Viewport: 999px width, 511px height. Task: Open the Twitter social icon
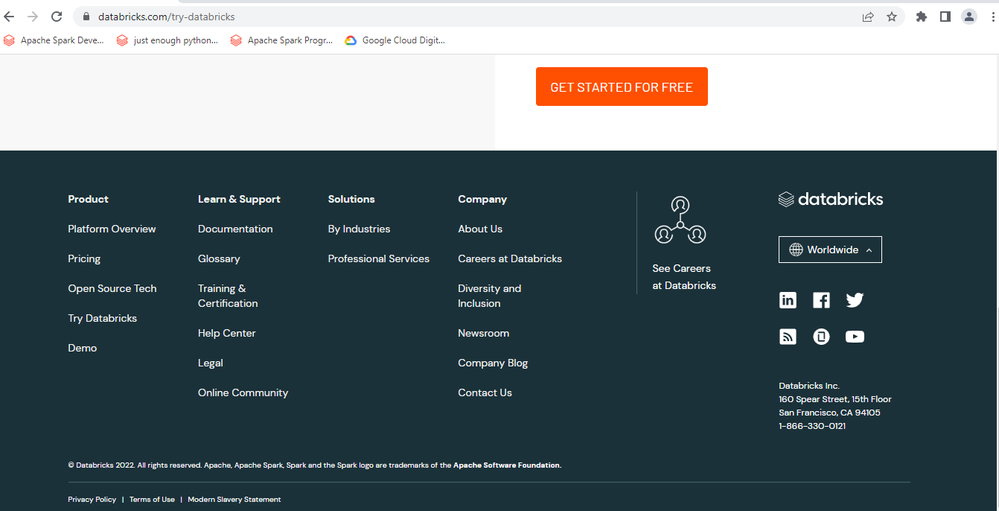pyautogui.click(x=854, y=300)
